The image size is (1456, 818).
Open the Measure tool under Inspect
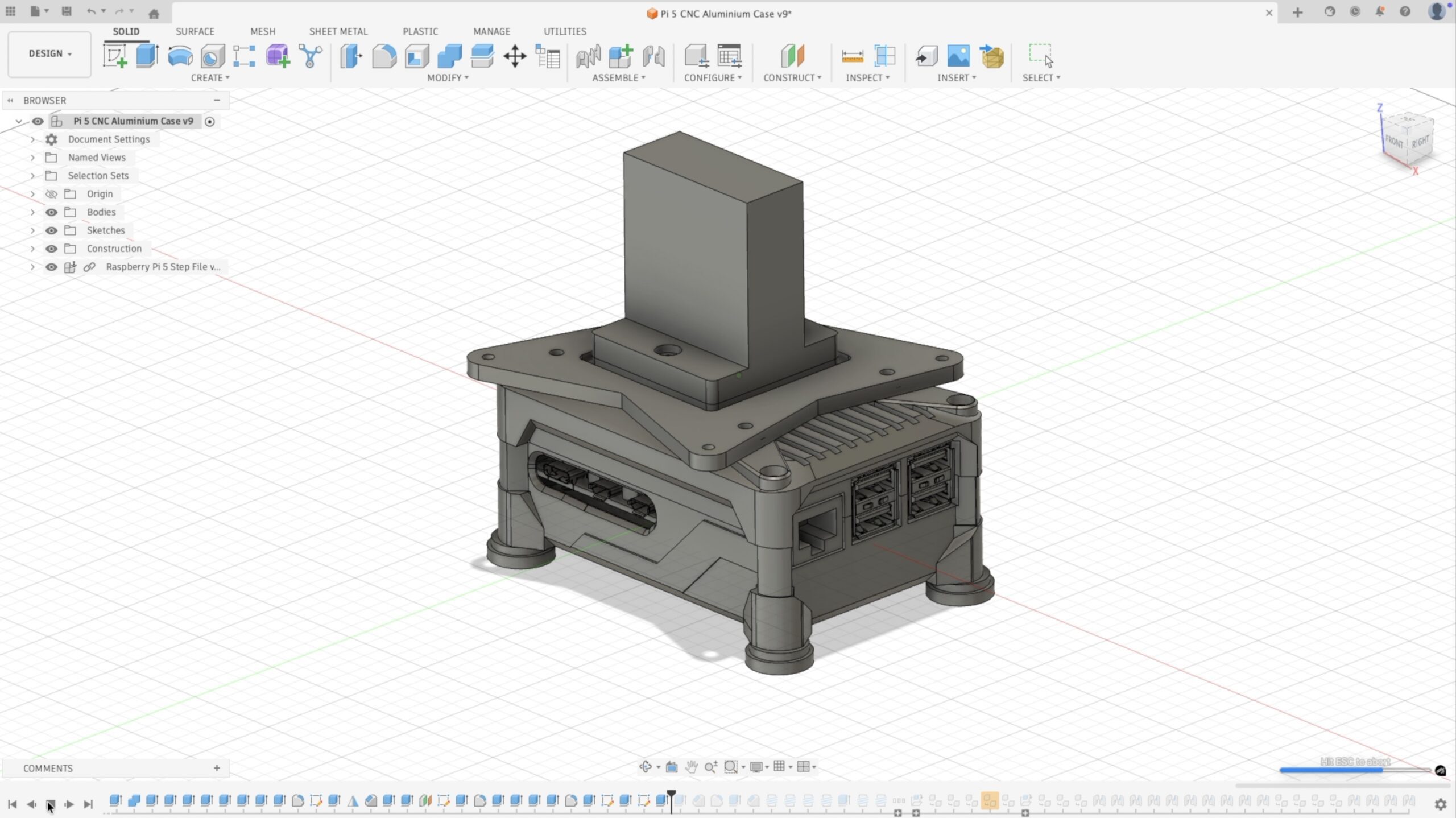coord(852,56)
